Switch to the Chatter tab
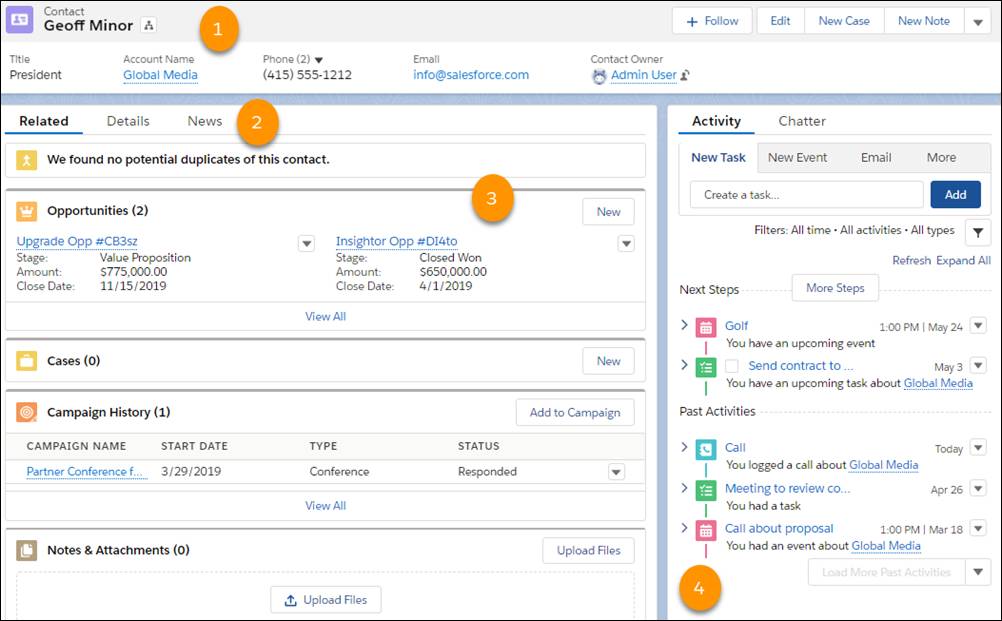This screenshot has height=621, width=1002. [801, 121]
